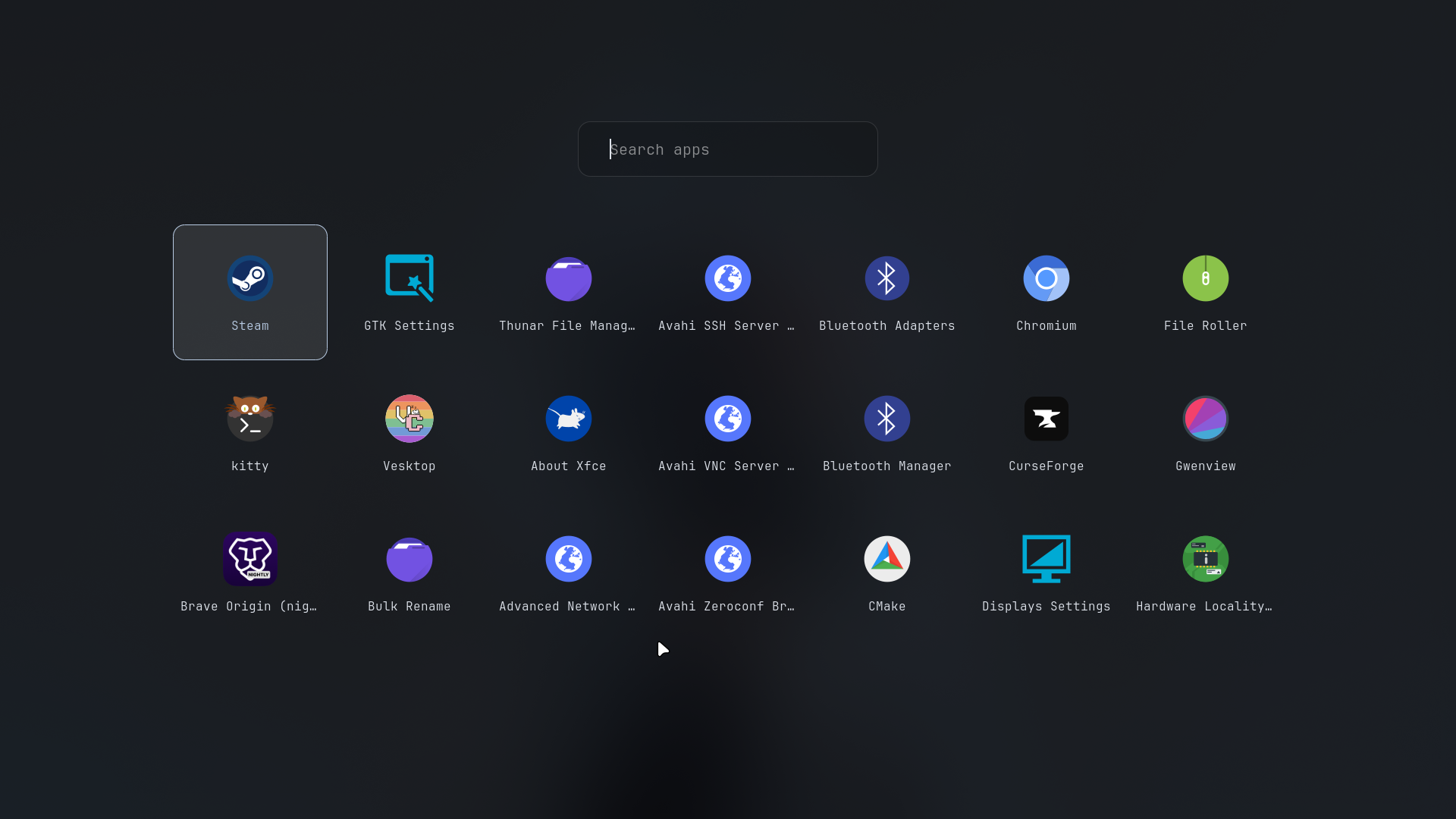Click the "About Xfce" label

coord(569,466)
